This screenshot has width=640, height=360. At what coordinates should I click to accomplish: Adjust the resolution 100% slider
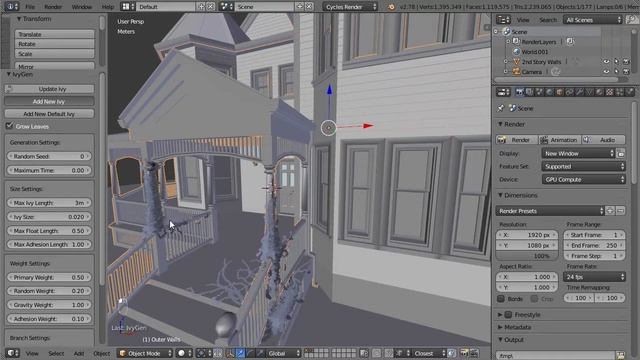tap(527, 256)
